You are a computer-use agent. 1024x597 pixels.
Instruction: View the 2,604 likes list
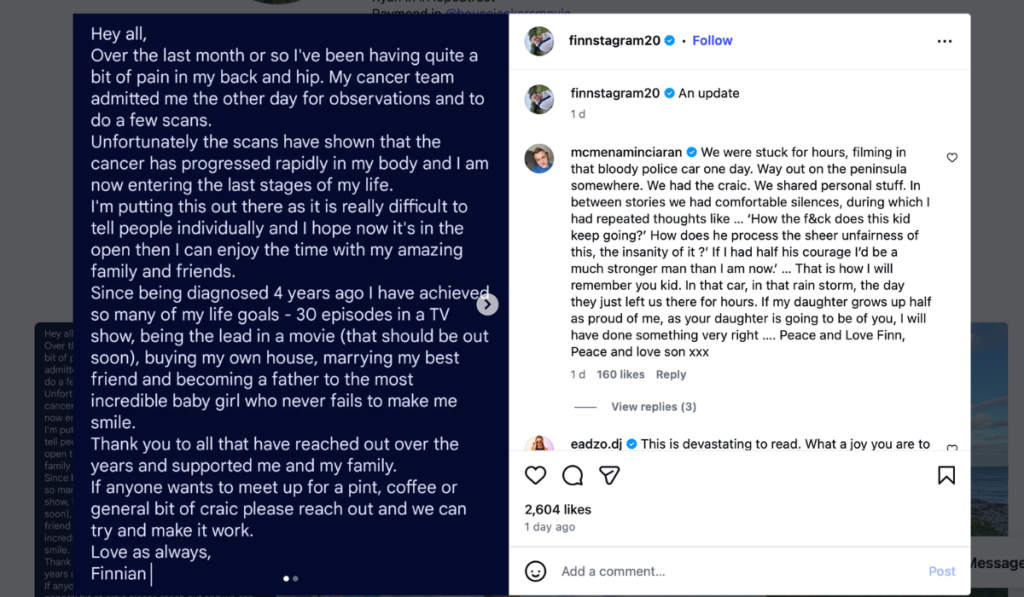coord(558,509)
